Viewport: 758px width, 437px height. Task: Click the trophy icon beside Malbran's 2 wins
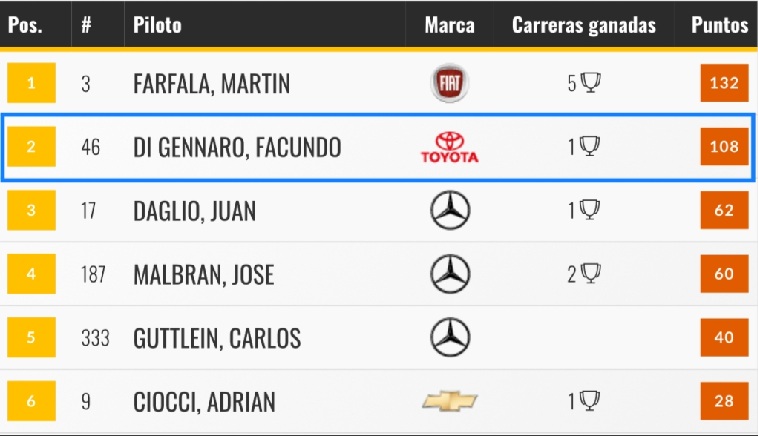[590, 274]
